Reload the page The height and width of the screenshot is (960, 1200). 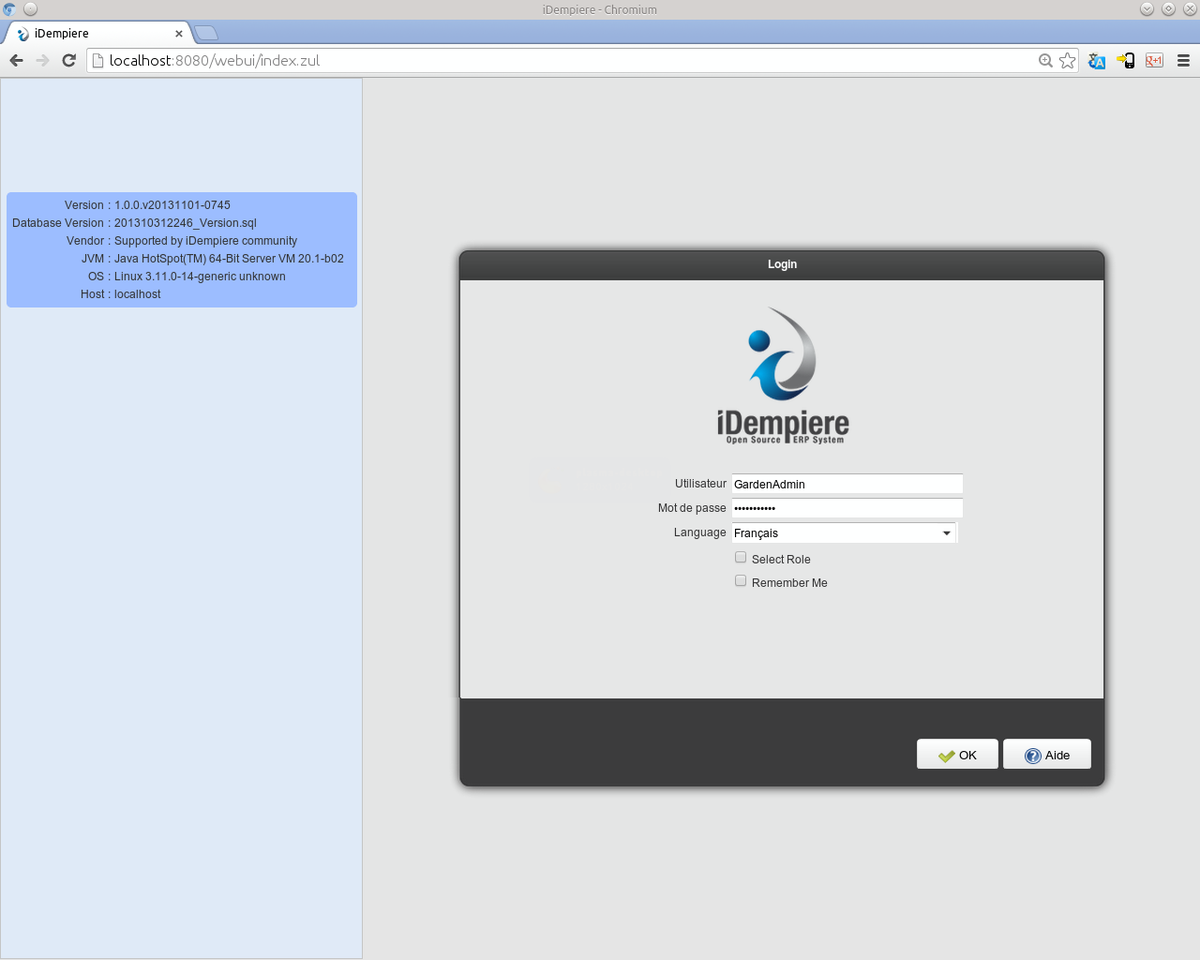click(x=68, y=60)
